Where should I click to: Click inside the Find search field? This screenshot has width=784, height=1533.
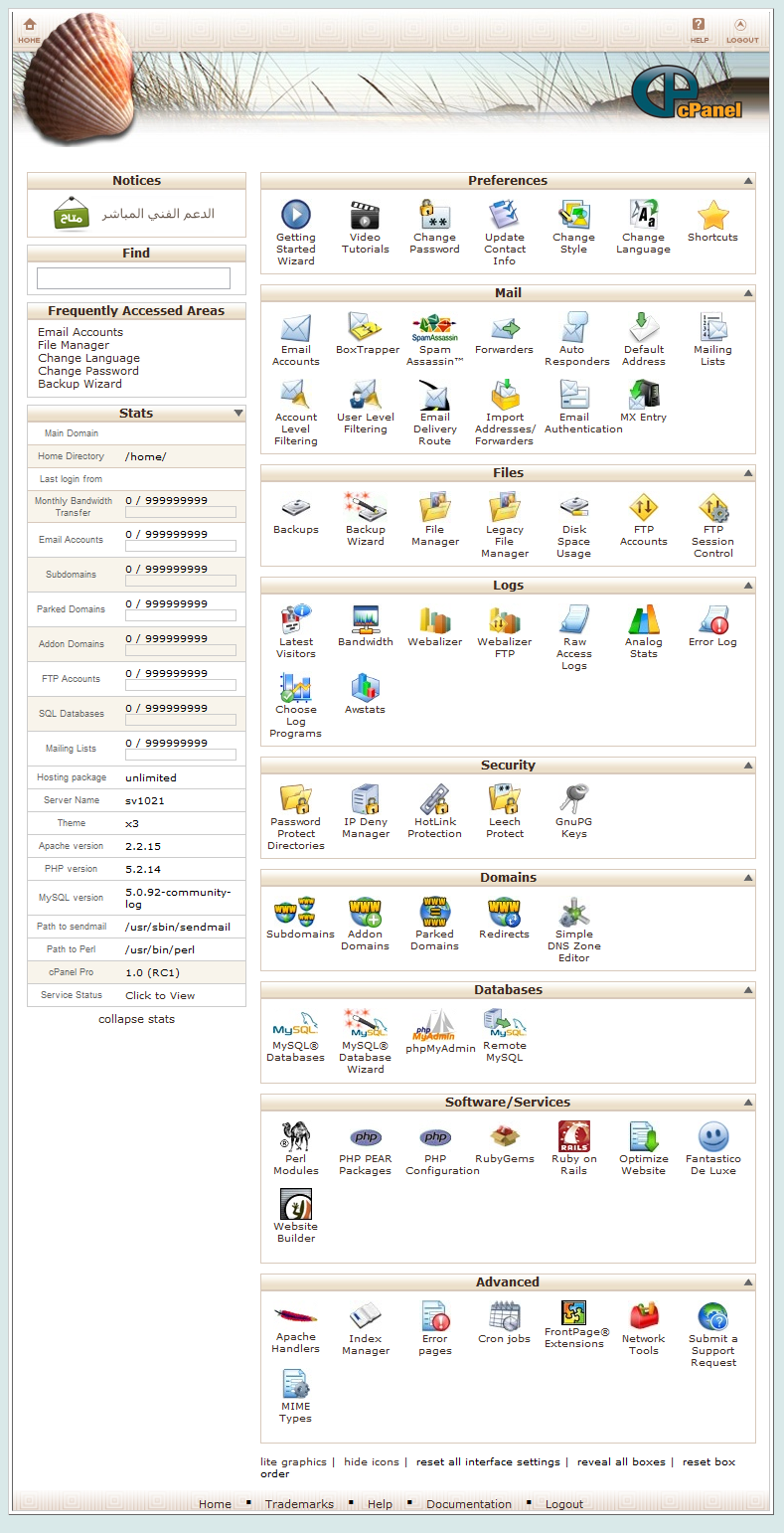[x=133, y=278]
